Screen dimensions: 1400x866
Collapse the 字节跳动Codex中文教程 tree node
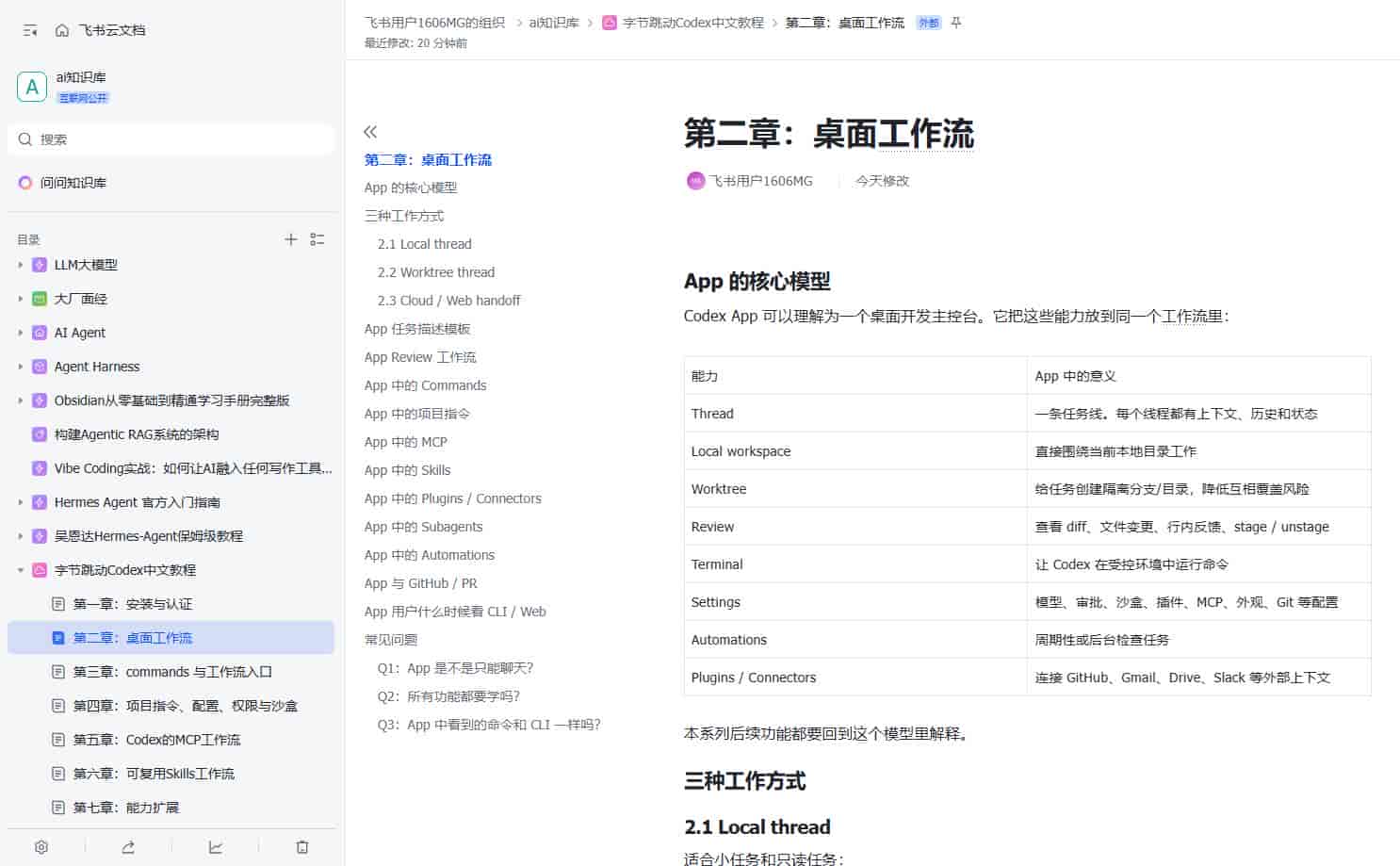click(21, 570)
